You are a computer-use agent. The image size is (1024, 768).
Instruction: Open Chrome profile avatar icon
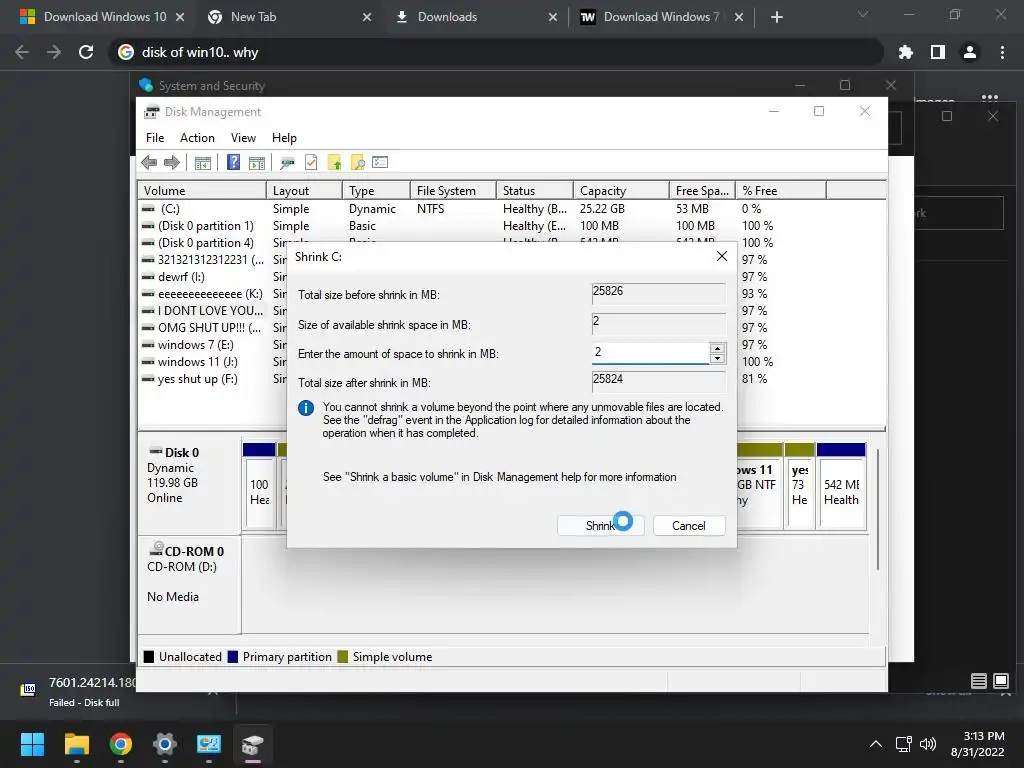tap(970, 52)
